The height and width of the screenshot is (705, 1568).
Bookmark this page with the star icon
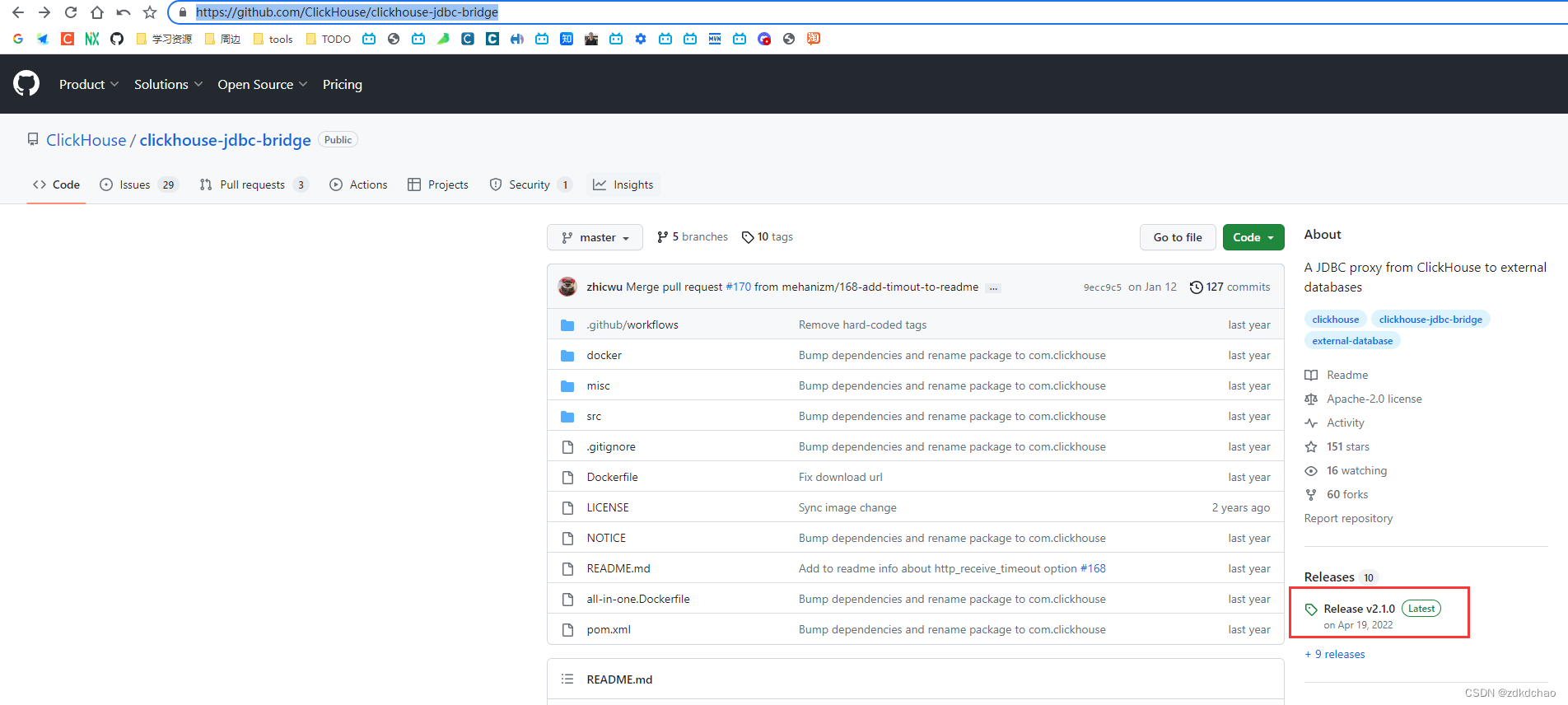[x=150, y=12]
